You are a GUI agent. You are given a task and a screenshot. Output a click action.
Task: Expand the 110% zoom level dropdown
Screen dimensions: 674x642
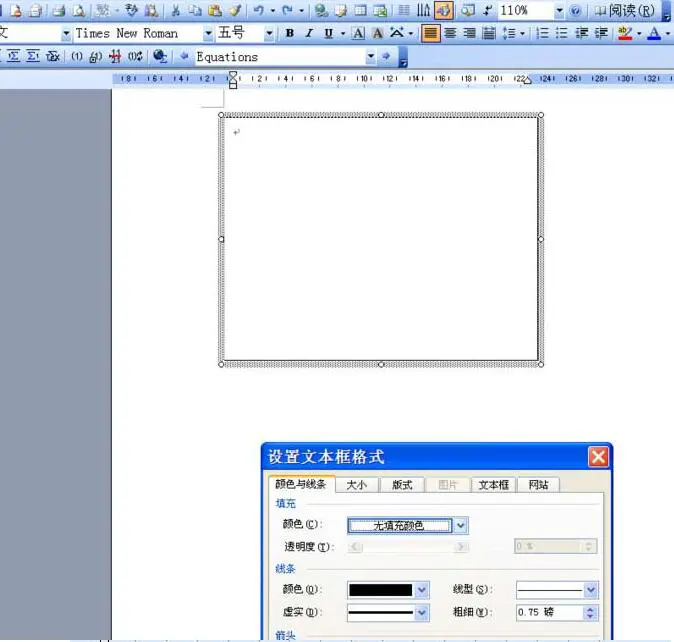click(x=559, y=11)
